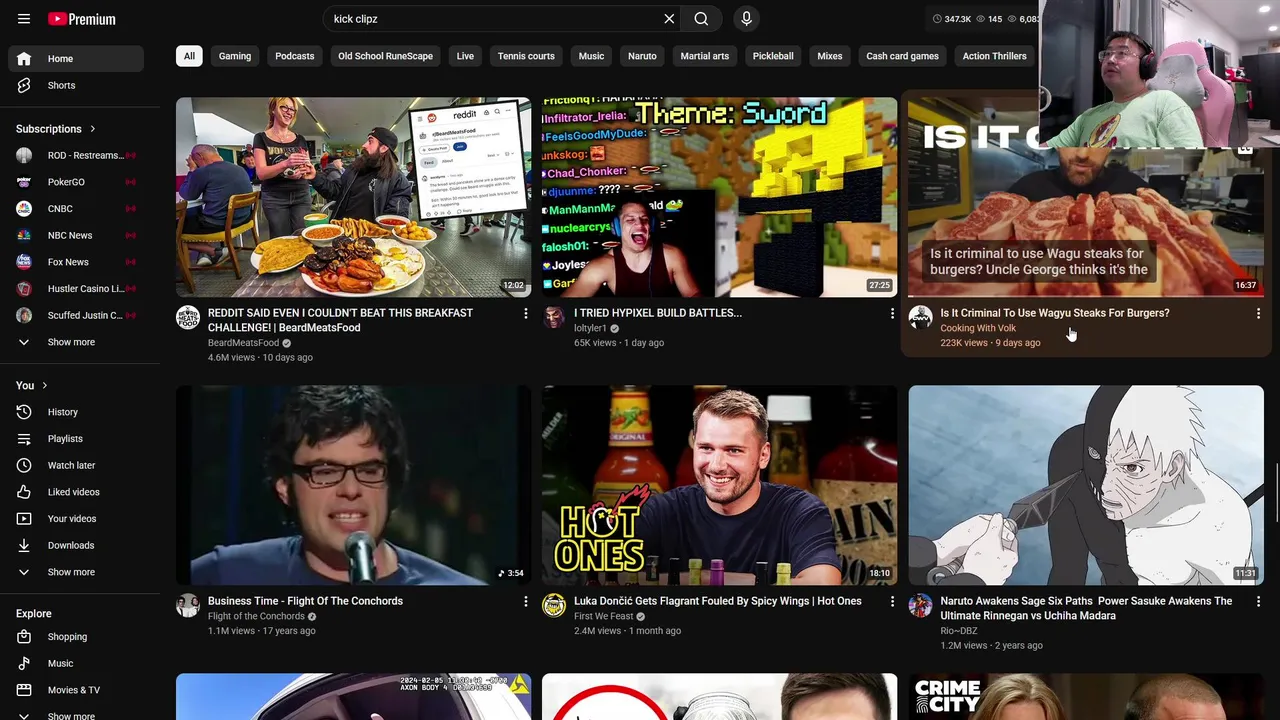Open CNBC subscription channel
This screenshot has width=1280, height=720.
tap(76, 208)
